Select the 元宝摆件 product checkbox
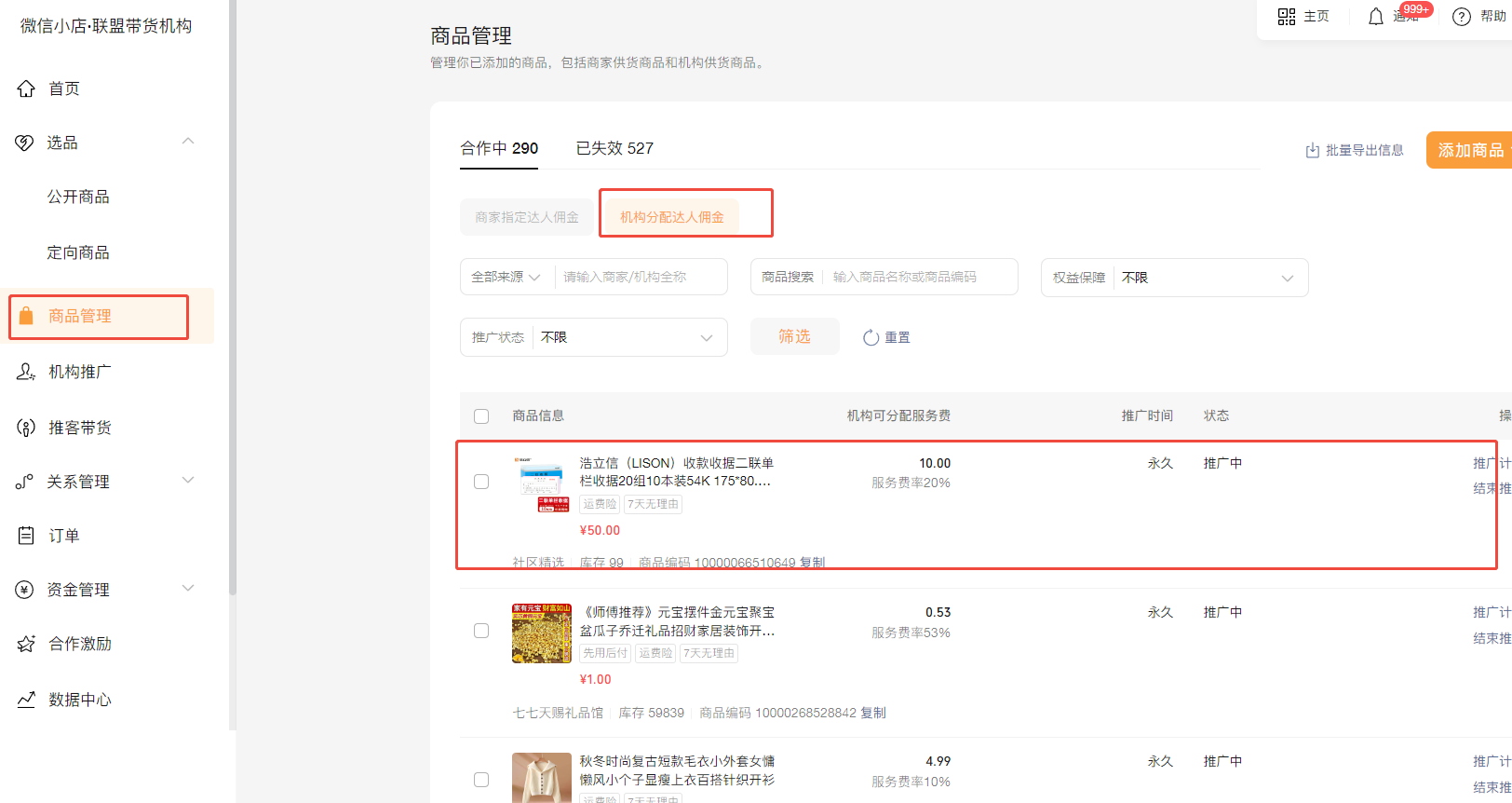 coord(481,631)
